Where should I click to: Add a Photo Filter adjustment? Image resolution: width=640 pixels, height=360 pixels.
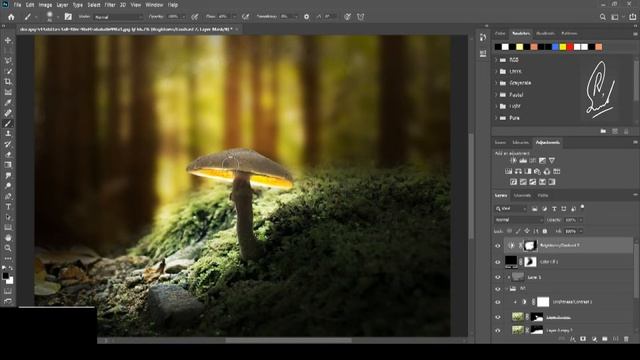tap(537, 171)
